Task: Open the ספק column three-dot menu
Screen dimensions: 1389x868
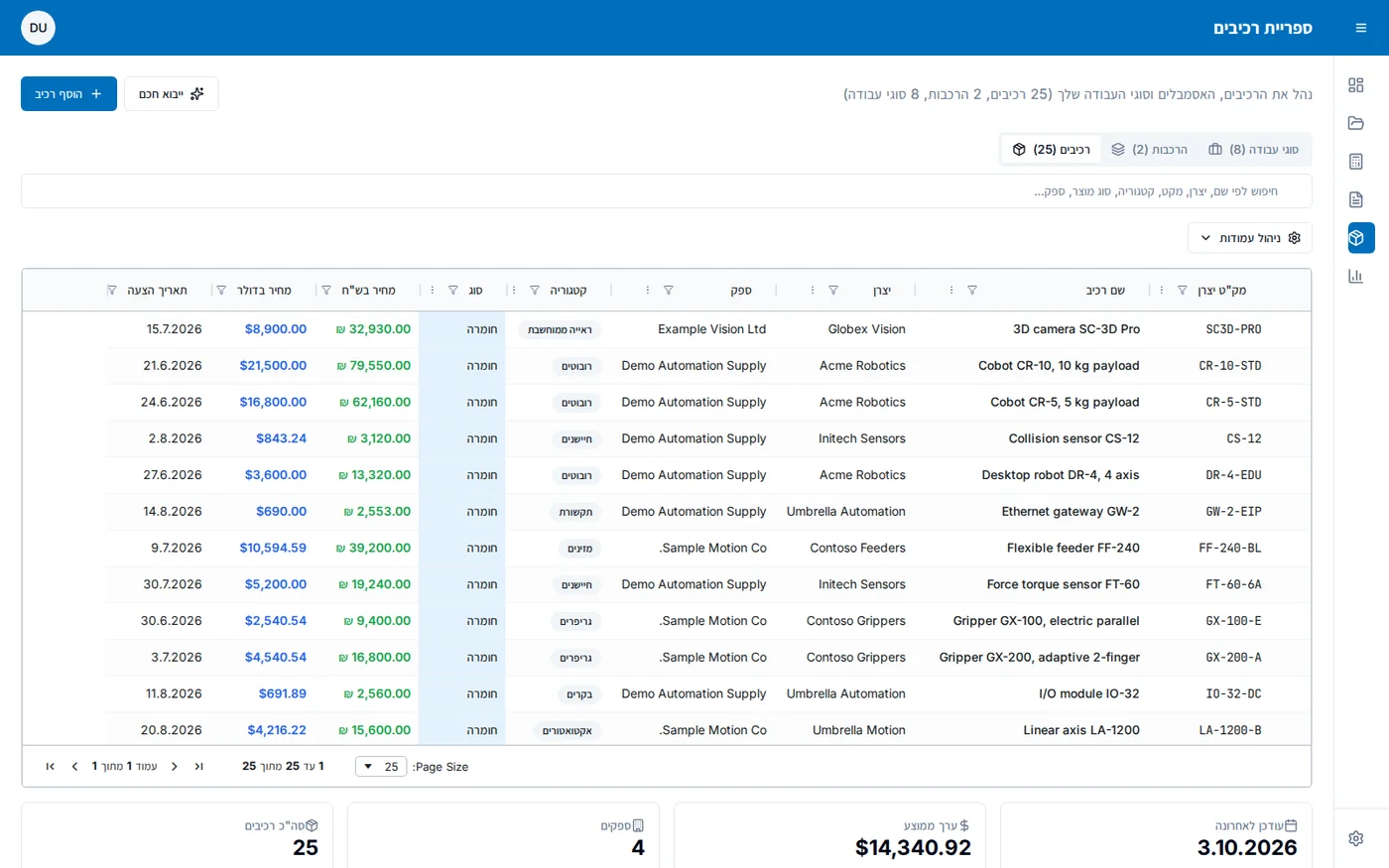Action: 648,291
